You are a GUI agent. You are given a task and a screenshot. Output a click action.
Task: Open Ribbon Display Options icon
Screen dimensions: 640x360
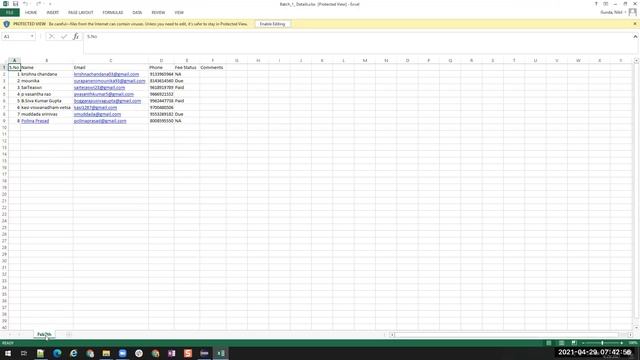[606, 4]
